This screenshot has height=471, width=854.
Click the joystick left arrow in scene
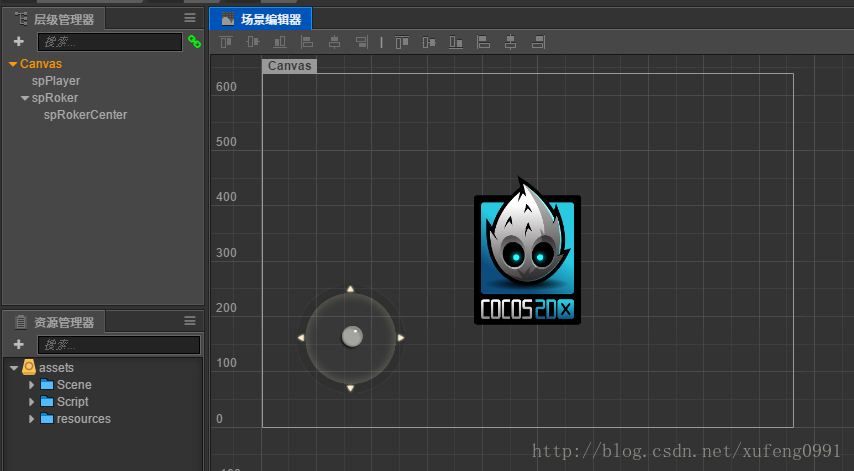[x=301, y=338]
